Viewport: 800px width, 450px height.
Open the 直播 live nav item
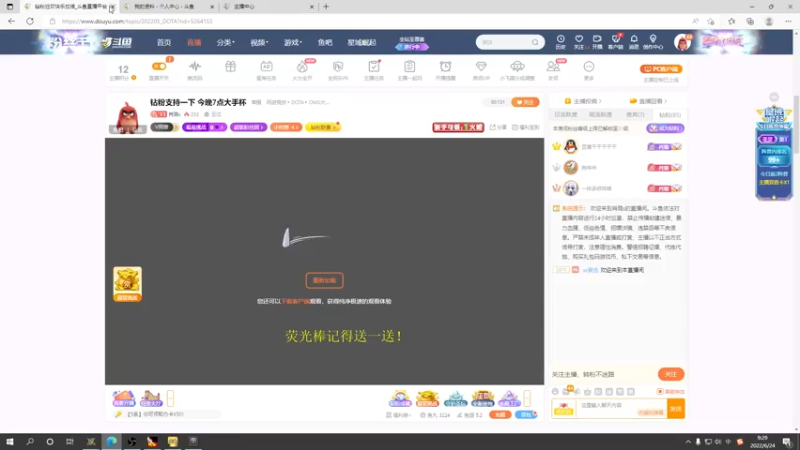coord(194,42)
